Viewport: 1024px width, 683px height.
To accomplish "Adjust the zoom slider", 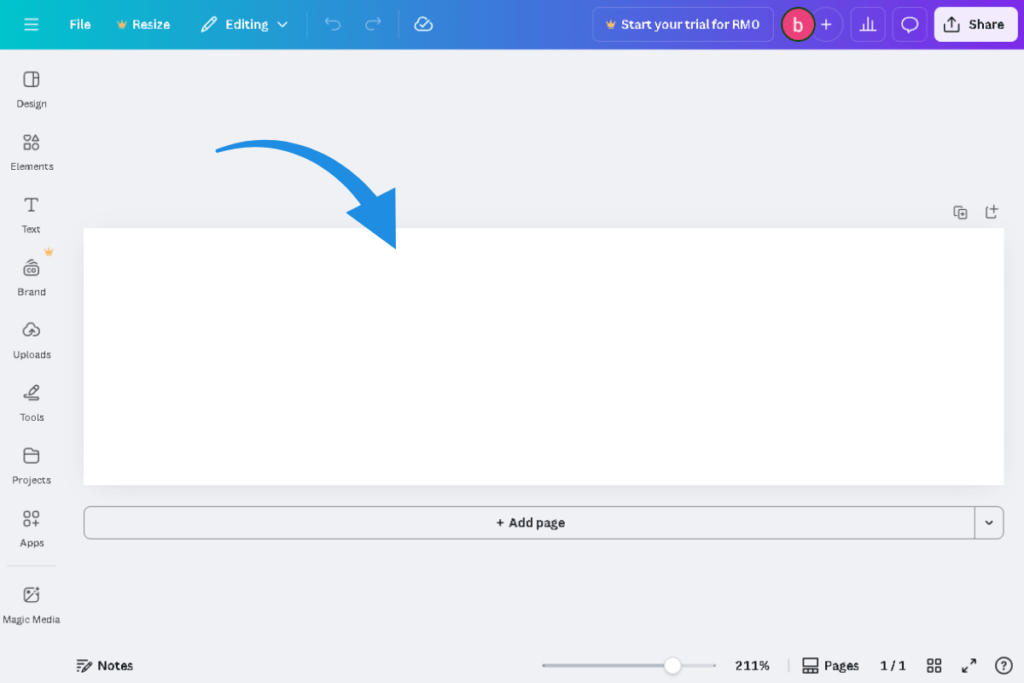I will coord(672,665).
